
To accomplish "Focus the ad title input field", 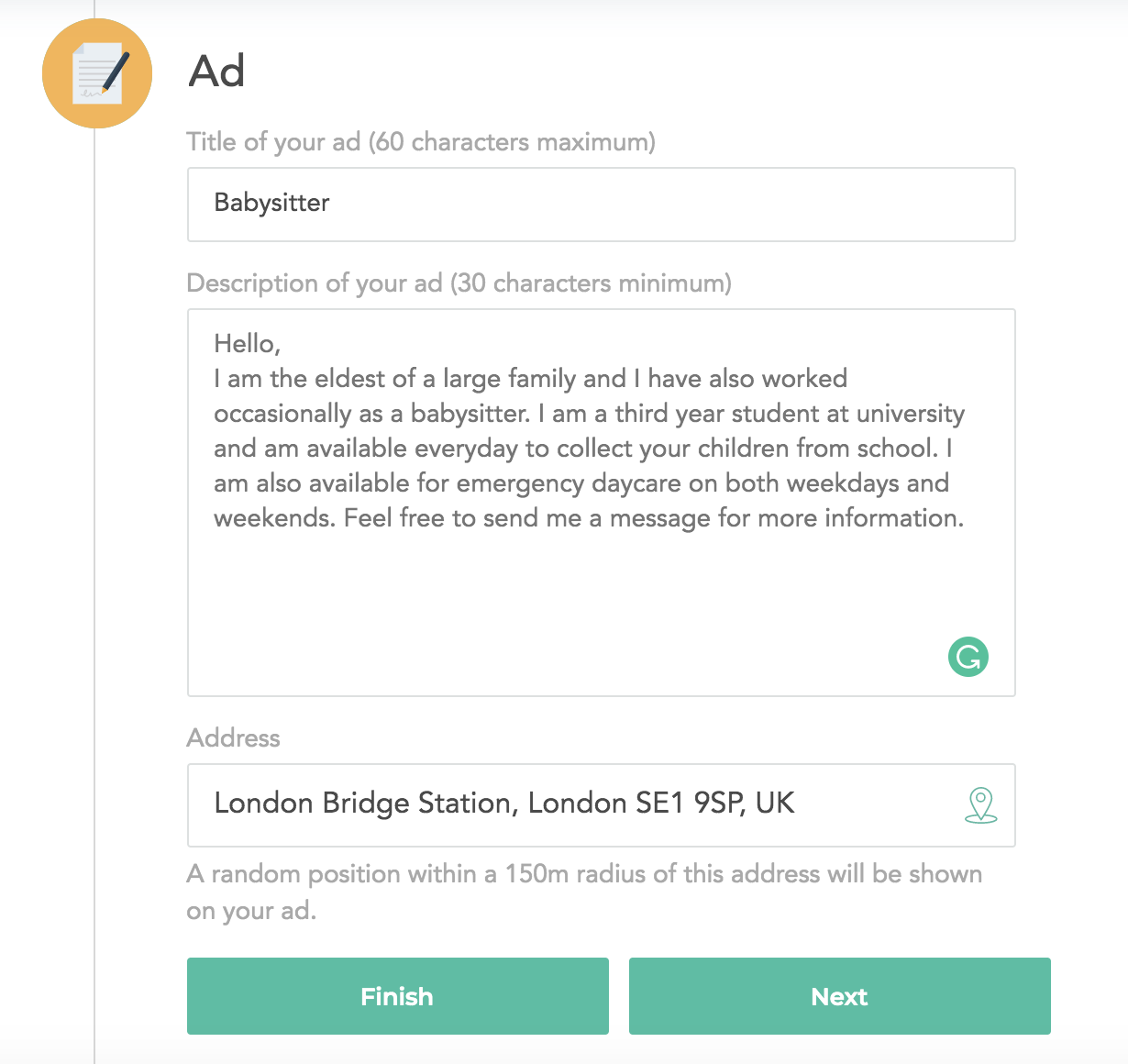I will tap(602, 205).
